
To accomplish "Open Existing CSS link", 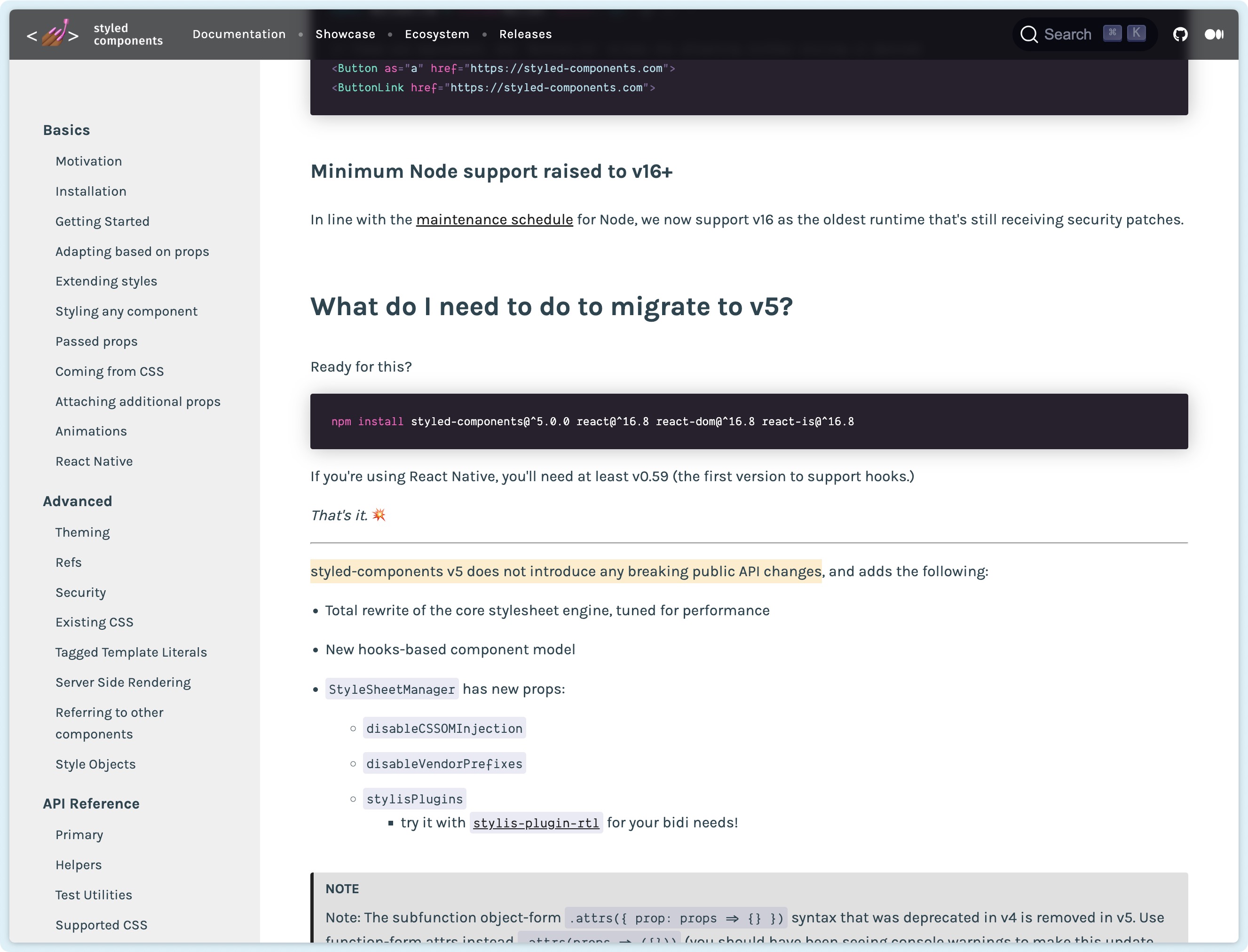I will coord(94,622).
